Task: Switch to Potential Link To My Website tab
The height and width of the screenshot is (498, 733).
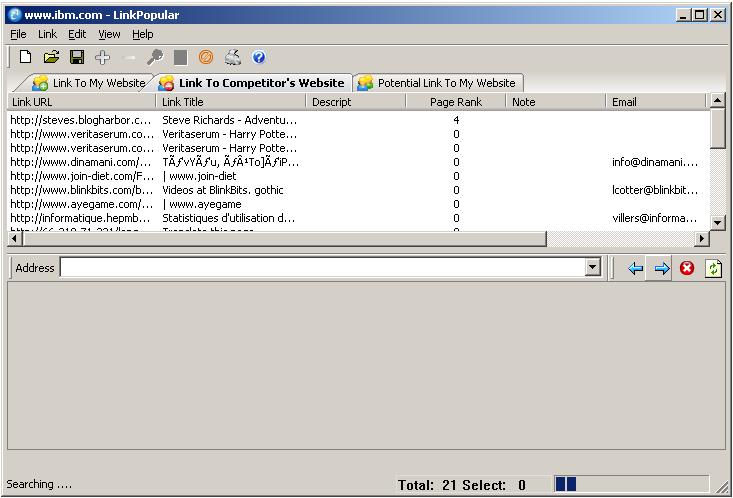Action: pyautogui.click(x=438, y=83)
